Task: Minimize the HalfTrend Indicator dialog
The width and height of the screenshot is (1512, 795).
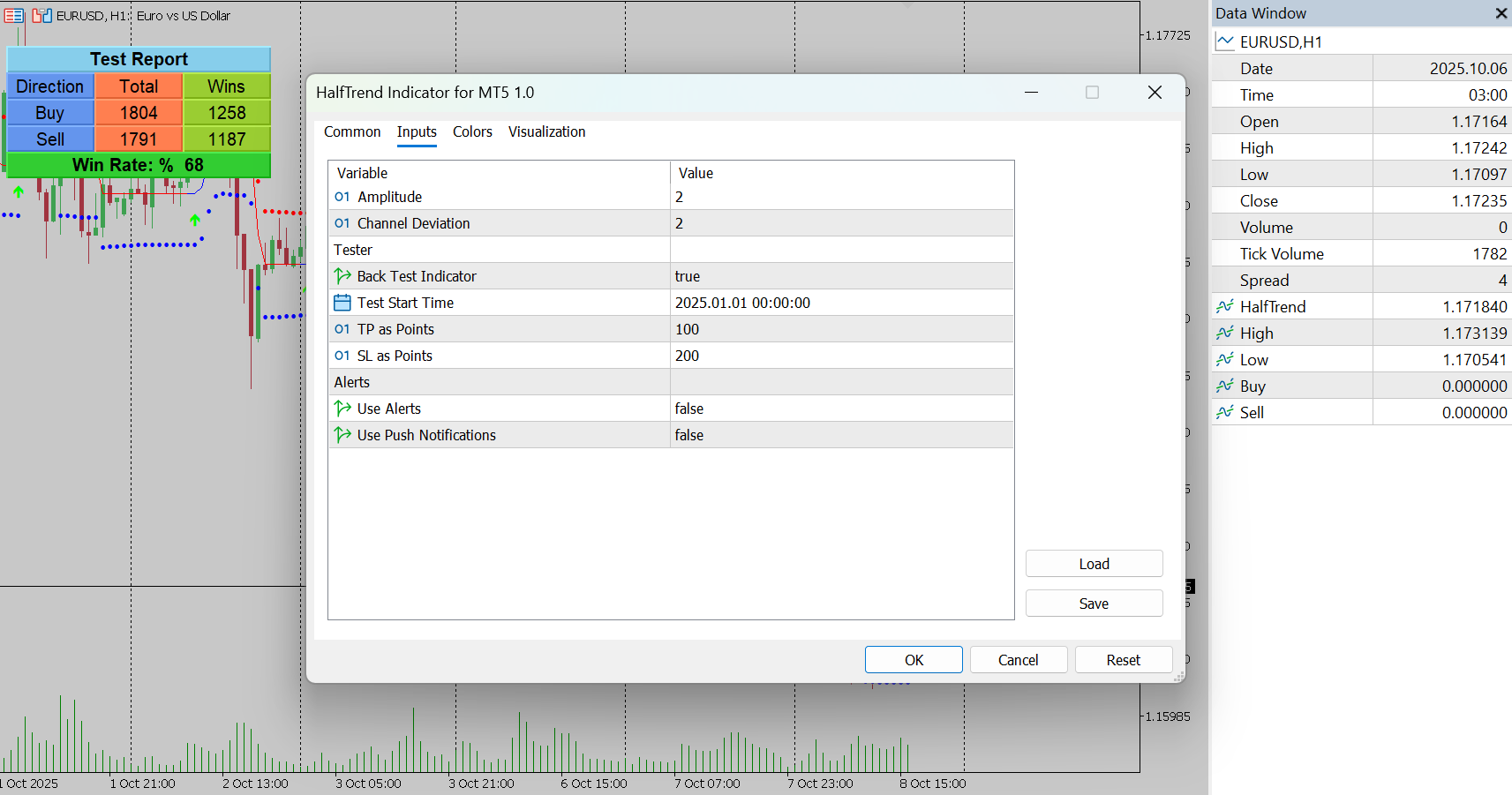Action: (1031, 93)
